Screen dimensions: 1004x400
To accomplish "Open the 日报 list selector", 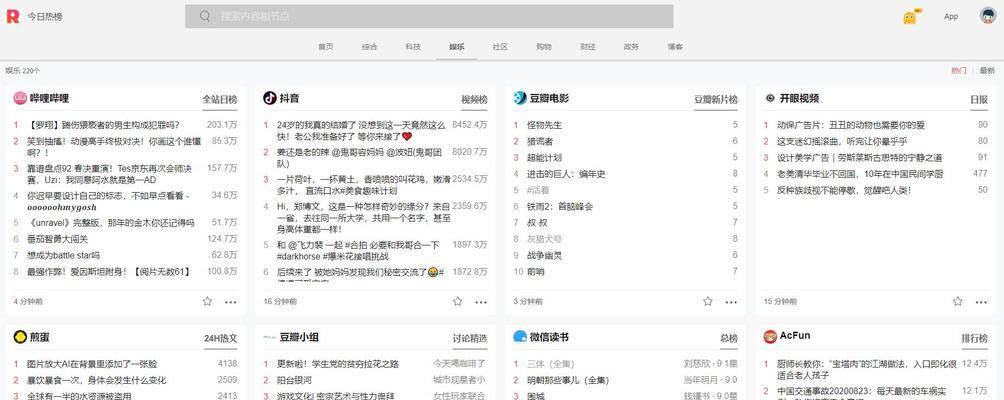I will point(979,99).
